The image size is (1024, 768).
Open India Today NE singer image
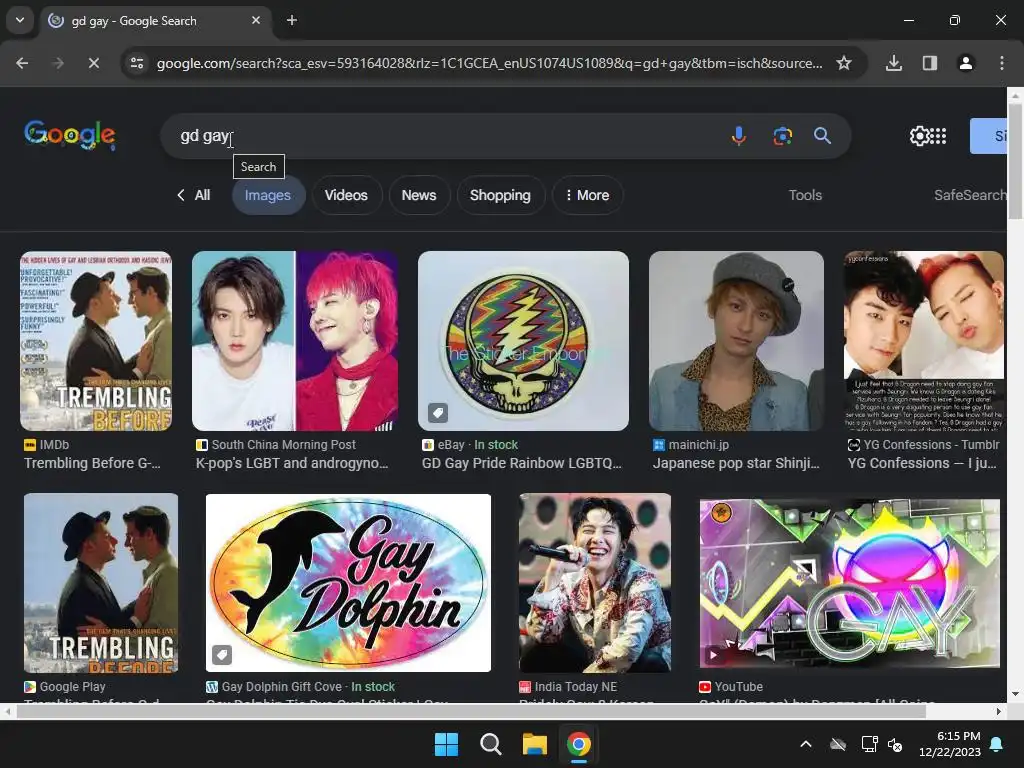click(595, 583)
